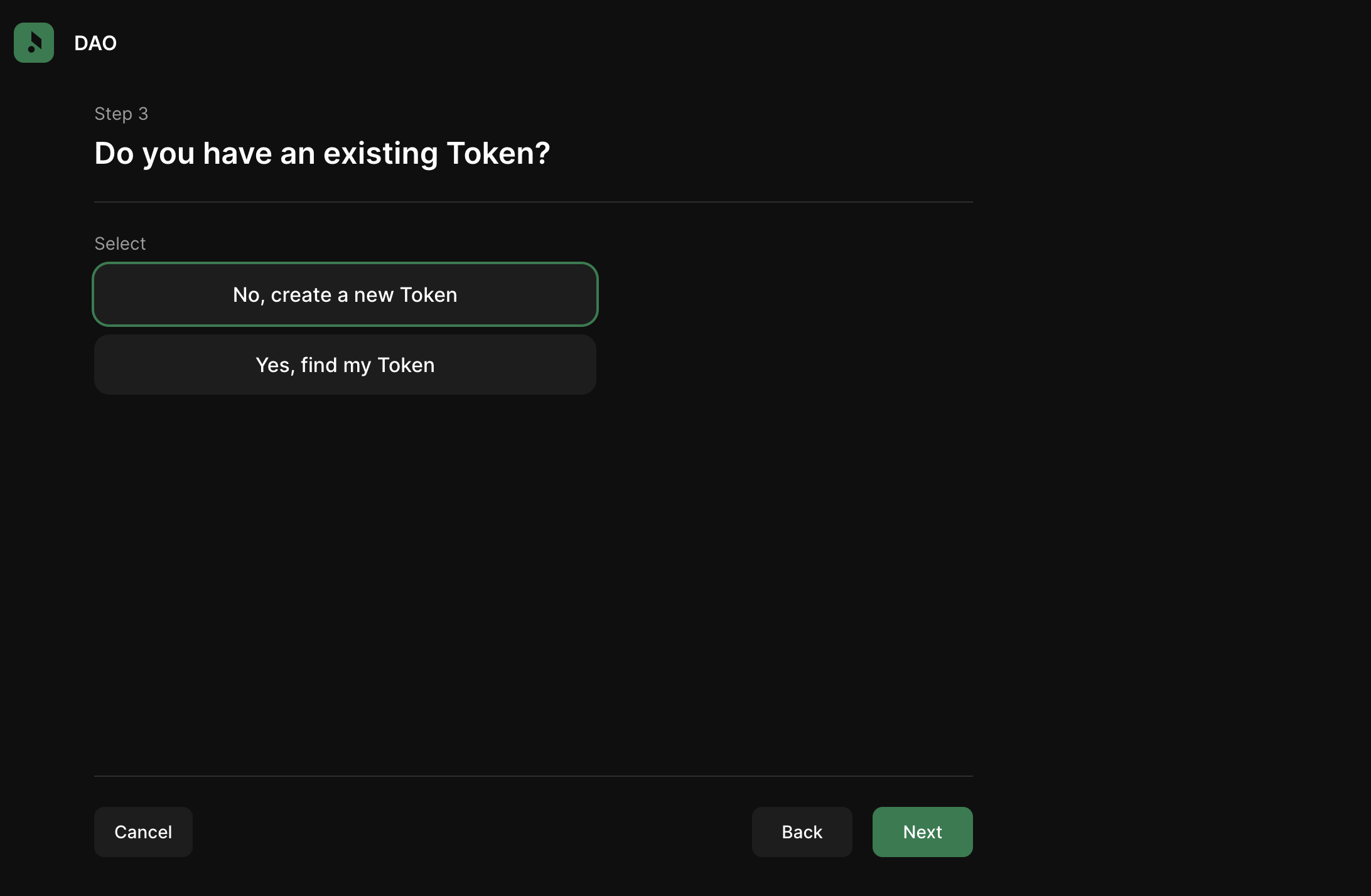The height and width of the screenshot is (896, 1371).
Task: Open the DAO home from header text
Action: point(95,43)
